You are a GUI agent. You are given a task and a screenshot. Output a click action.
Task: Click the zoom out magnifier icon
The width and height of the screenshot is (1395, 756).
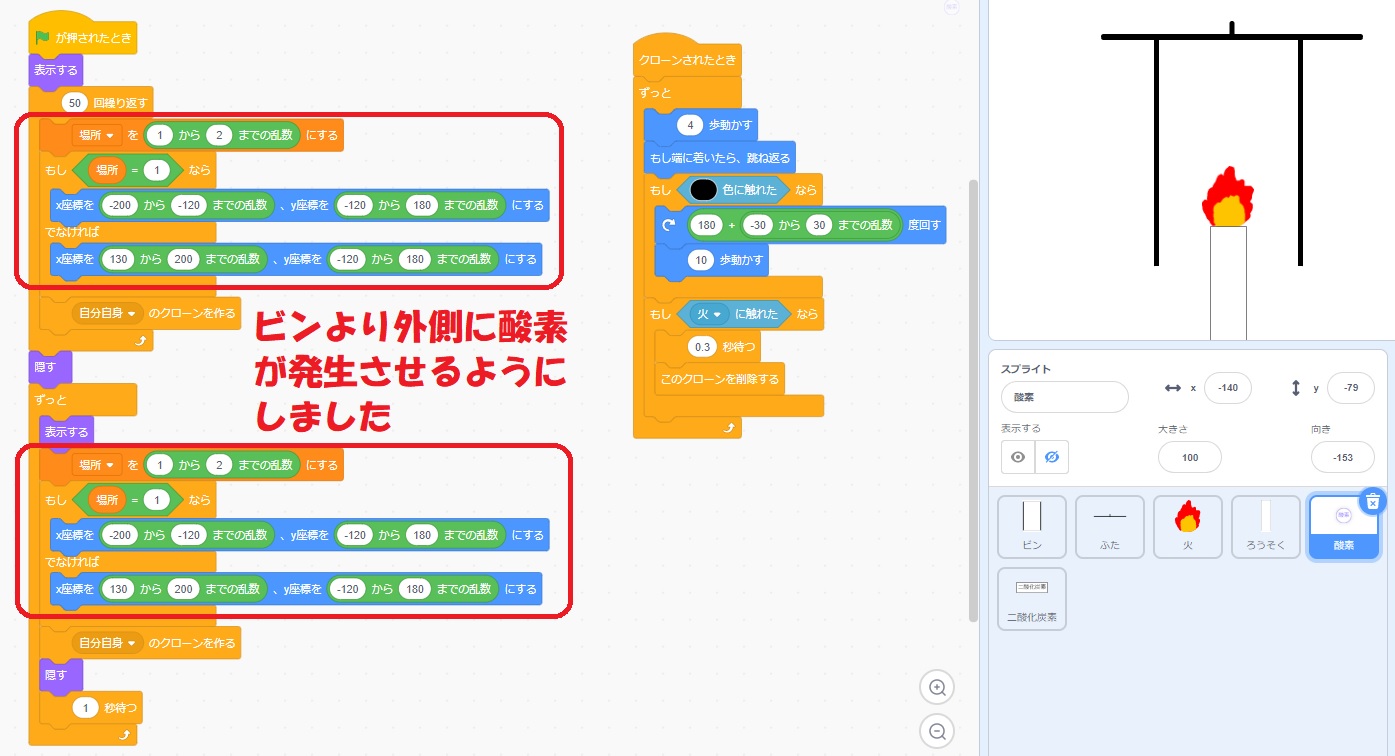point(937,732)
